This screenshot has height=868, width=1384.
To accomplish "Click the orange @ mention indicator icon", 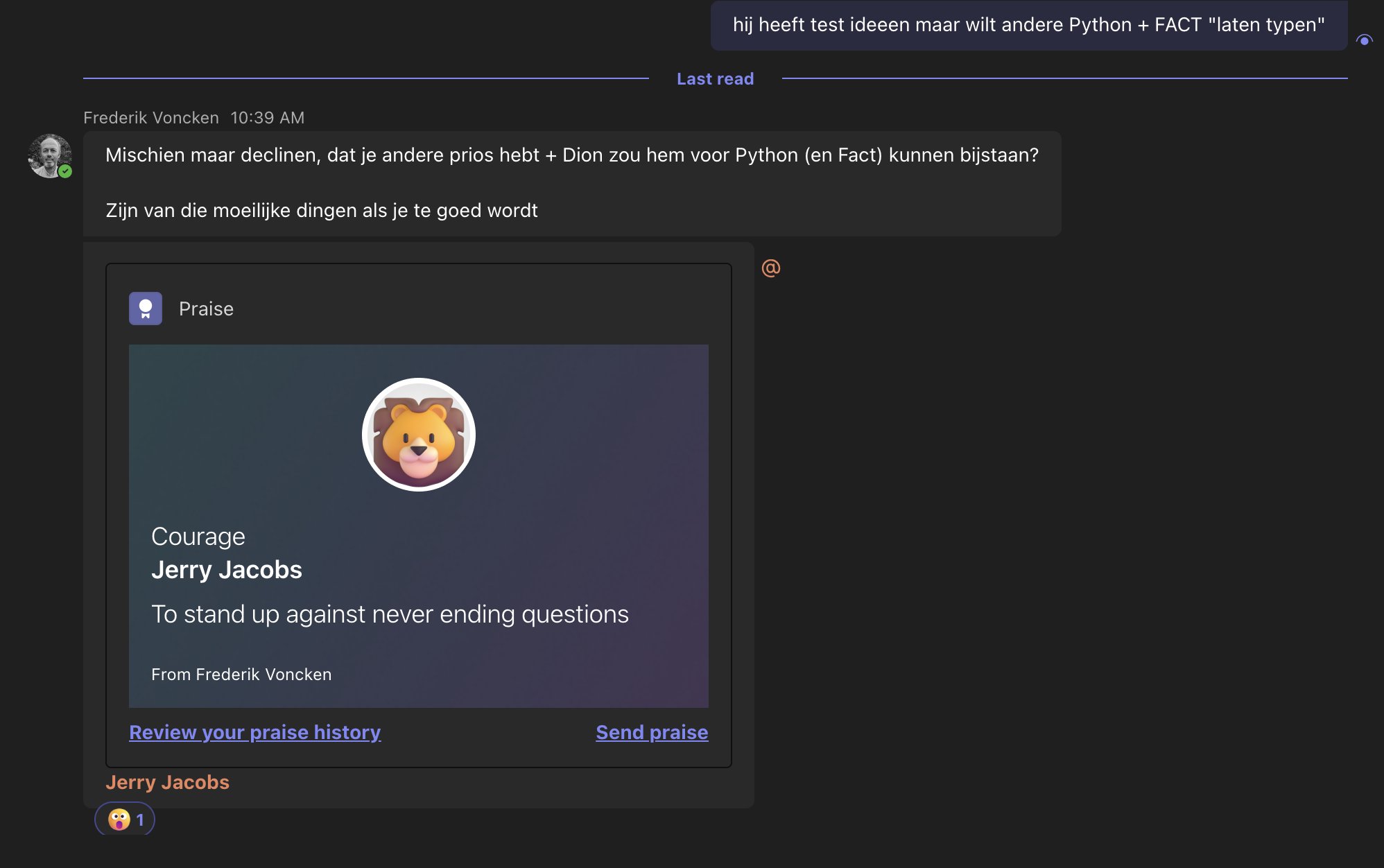I will [770, 268].
